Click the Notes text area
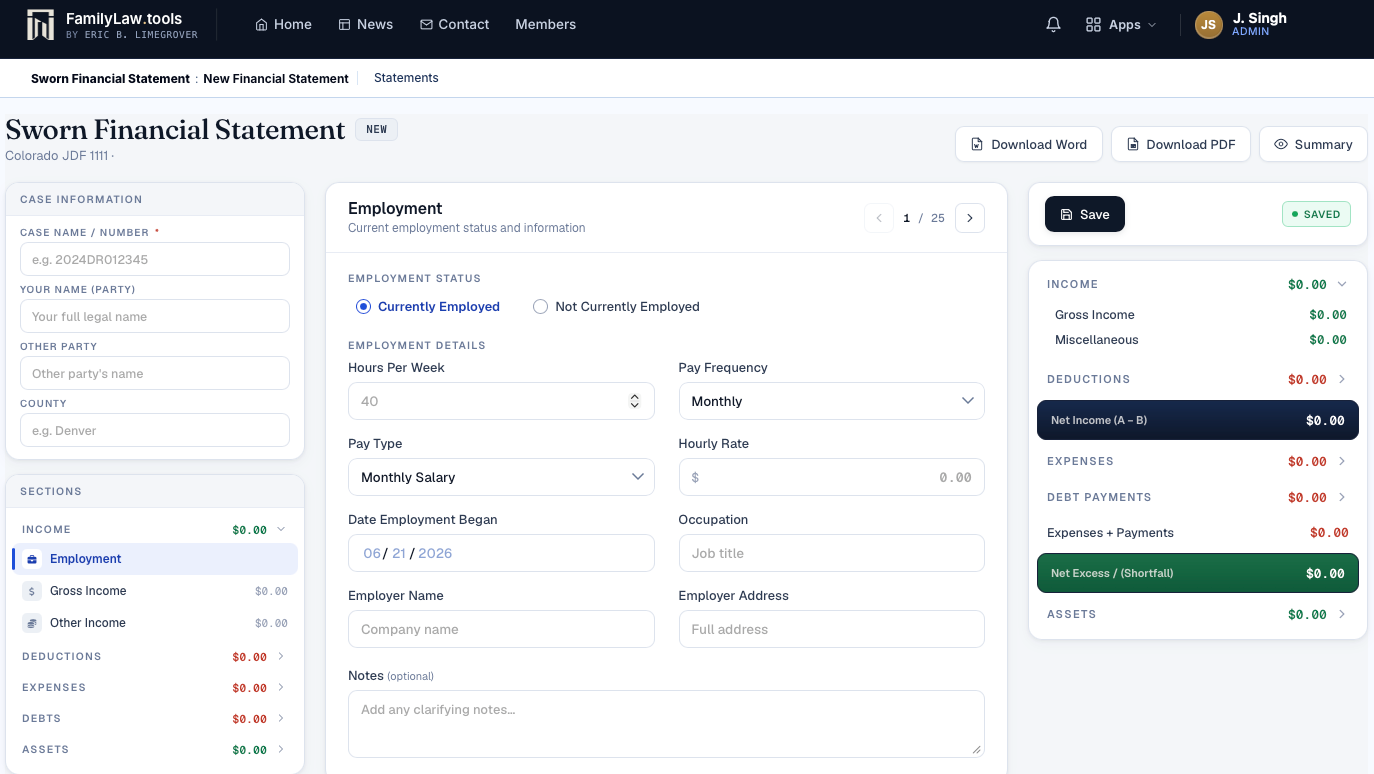Screen dimensions: 1374x774 click(666, 724)
